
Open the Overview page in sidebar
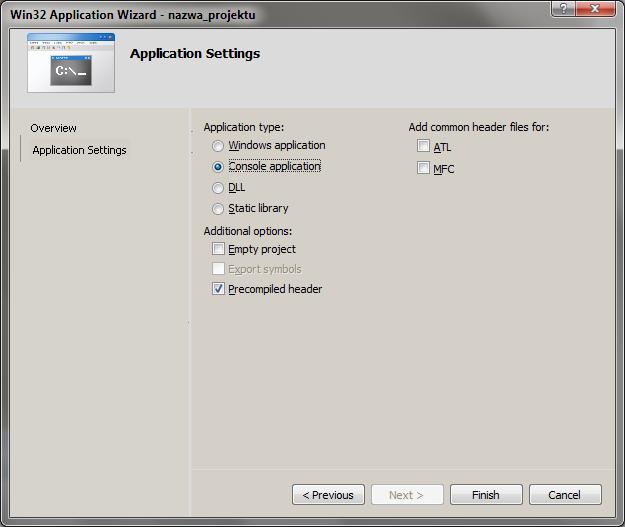[53, 128]
